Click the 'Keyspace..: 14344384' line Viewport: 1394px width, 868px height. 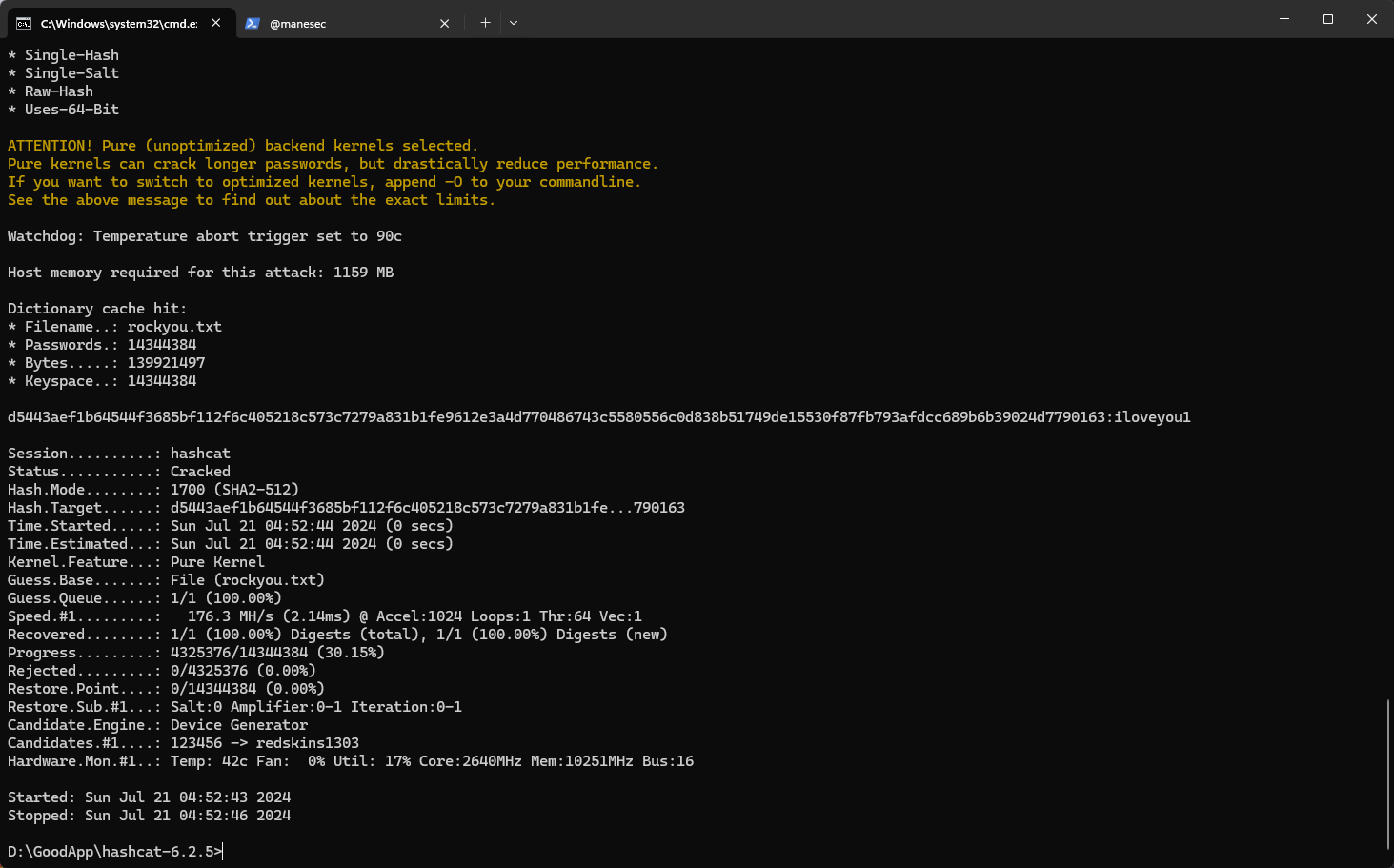click(x=102, y=381)
